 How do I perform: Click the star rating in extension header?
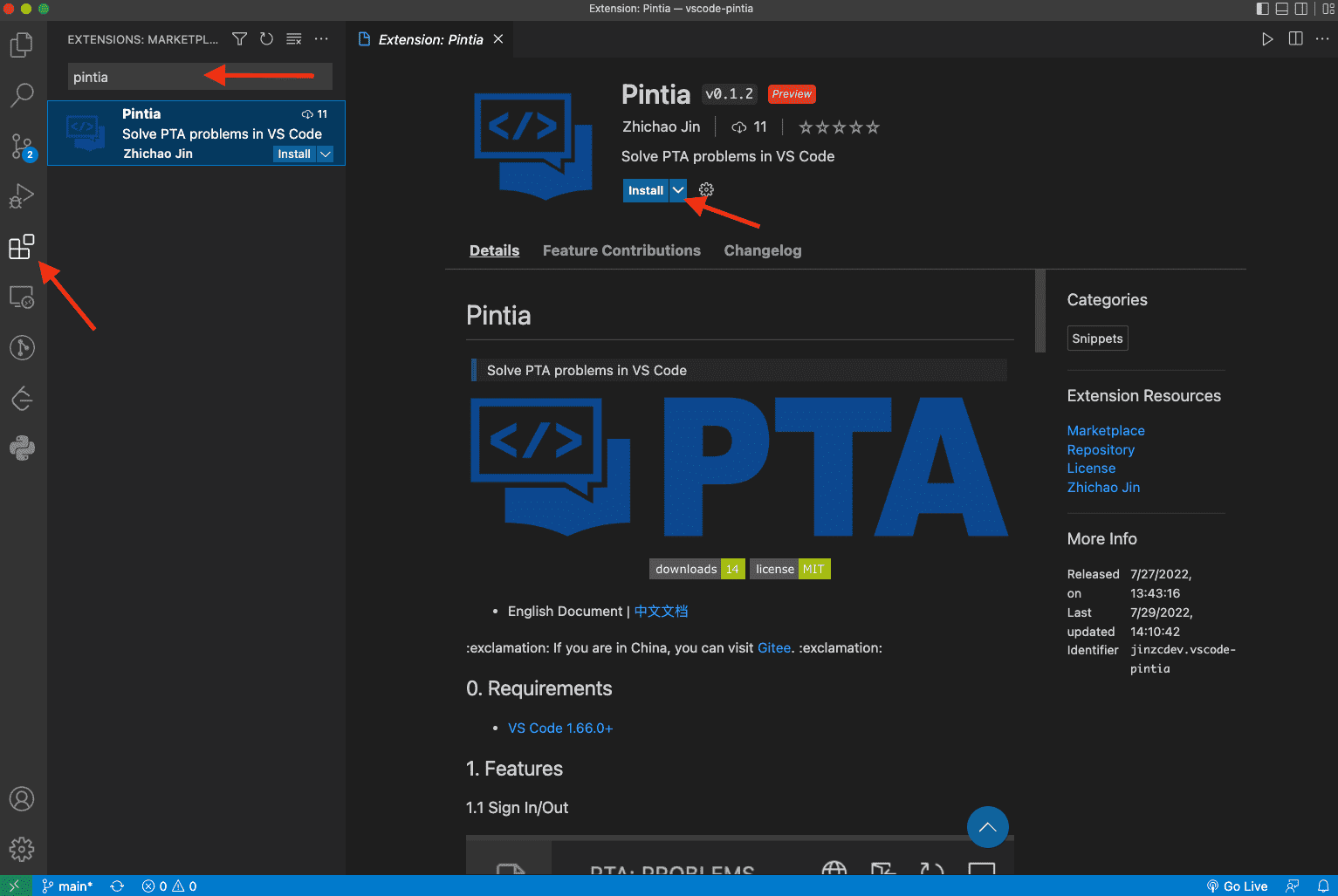pyautogui.click(x=839, y=127)
